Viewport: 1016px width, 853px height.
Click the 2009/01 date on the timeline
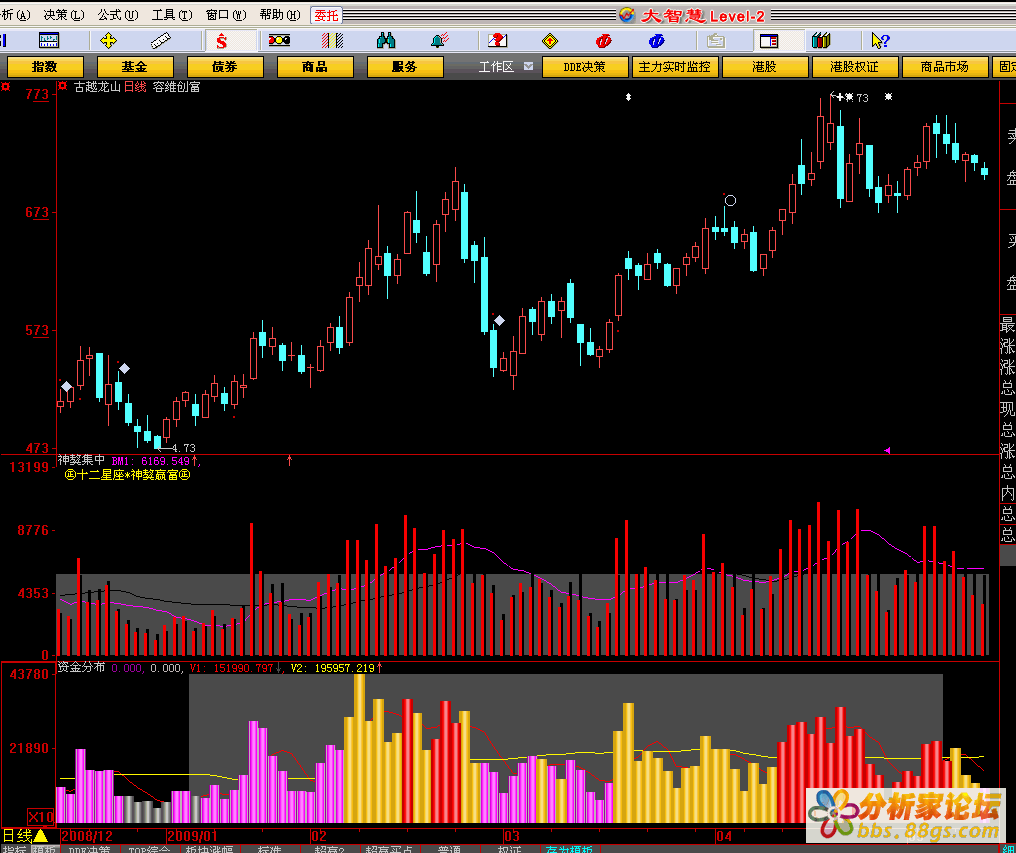click(194, 834)
